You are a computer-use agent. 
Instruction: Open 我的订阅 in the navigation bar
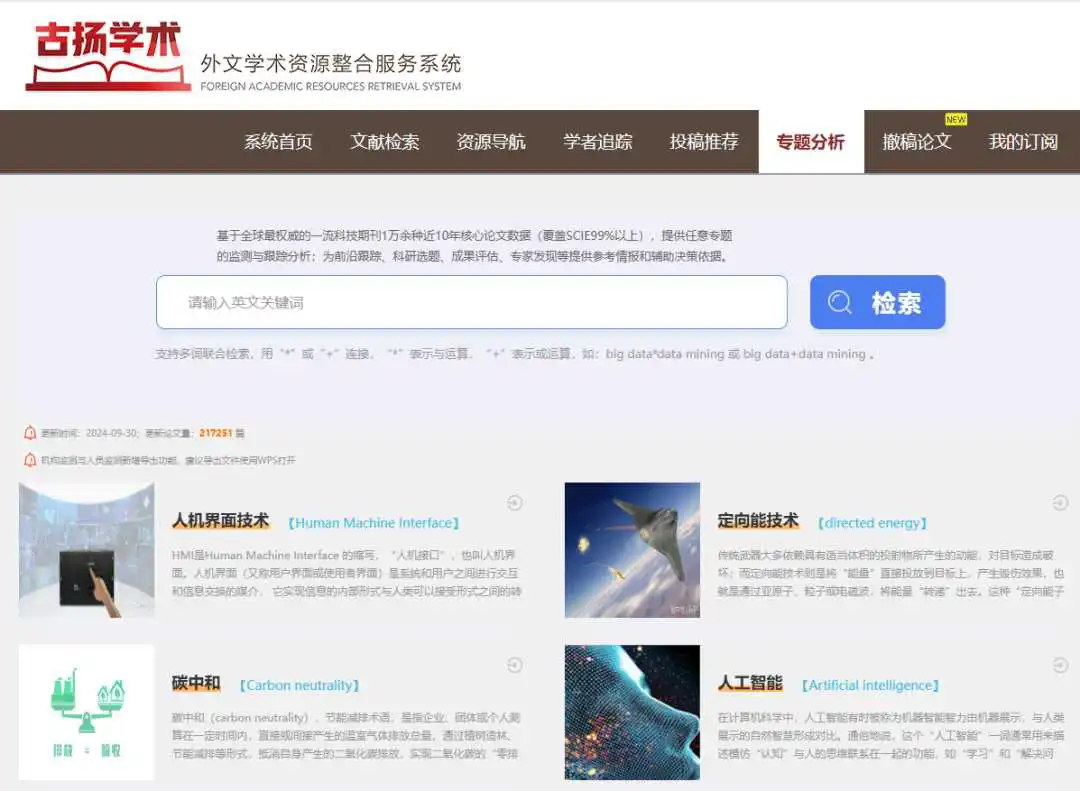1023,142
